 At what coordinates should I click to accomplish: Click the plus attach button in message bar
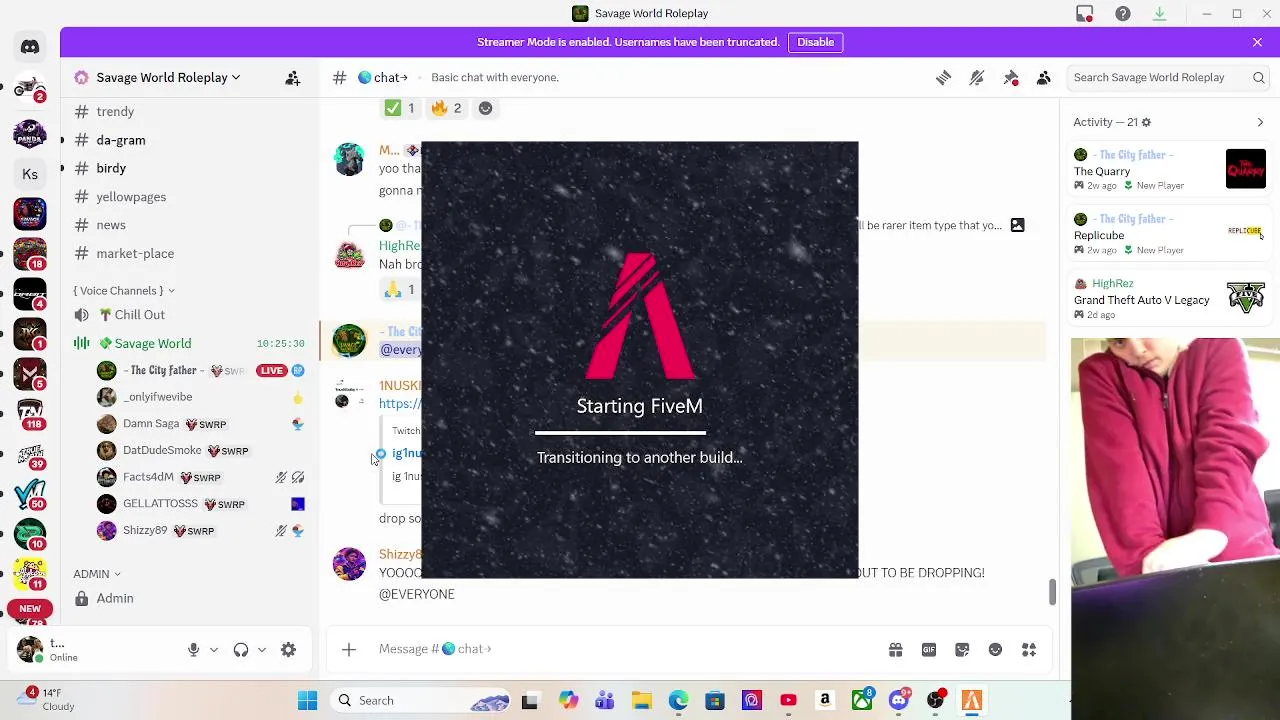pyautogui.click(x=349, y=650)
